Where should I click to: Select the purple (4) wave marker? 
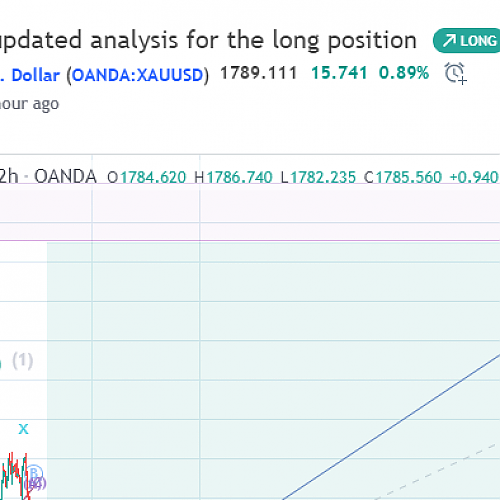click(x=36, y=484)
